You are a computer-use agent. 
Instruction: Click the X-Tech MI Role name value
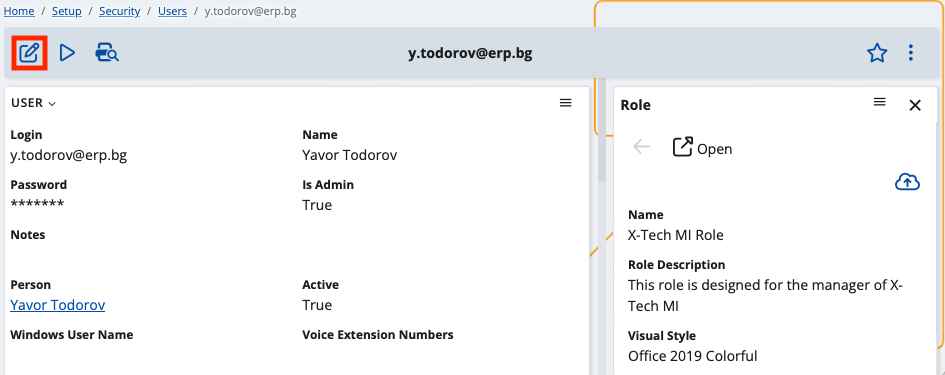(x=676, y=235)
